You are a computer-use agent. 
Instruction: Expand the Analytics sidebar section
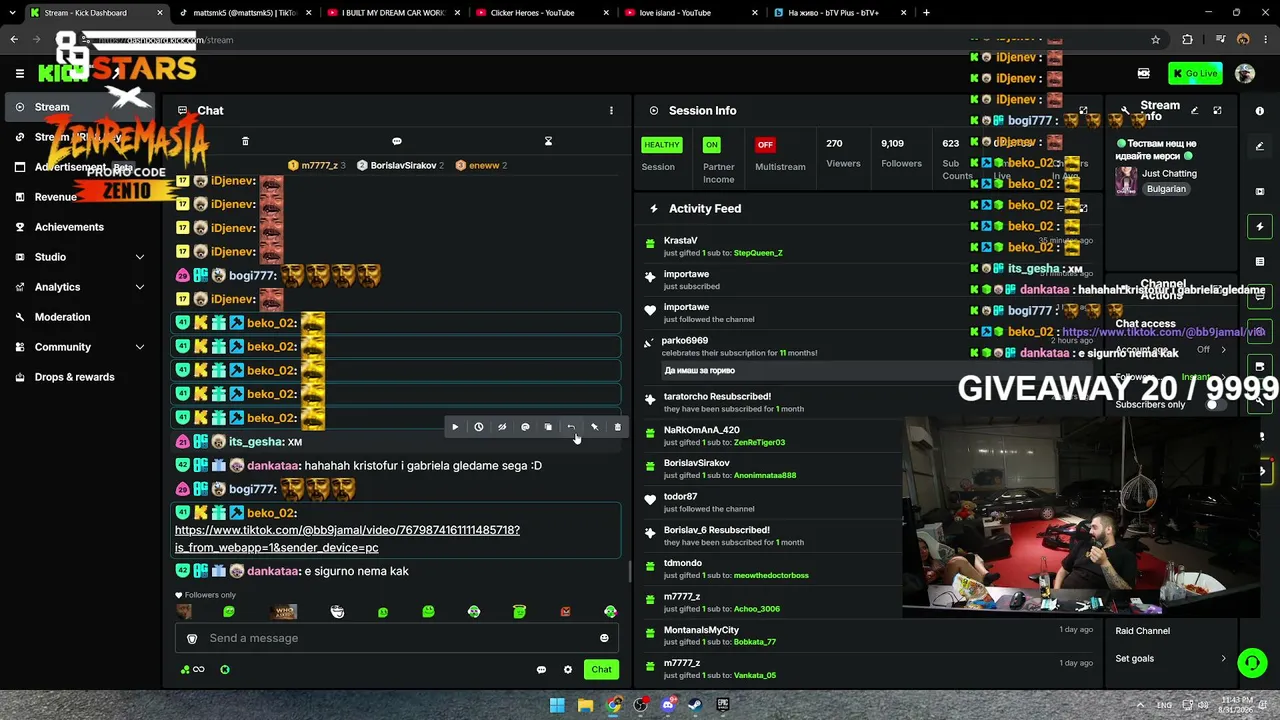pos(140,287)
